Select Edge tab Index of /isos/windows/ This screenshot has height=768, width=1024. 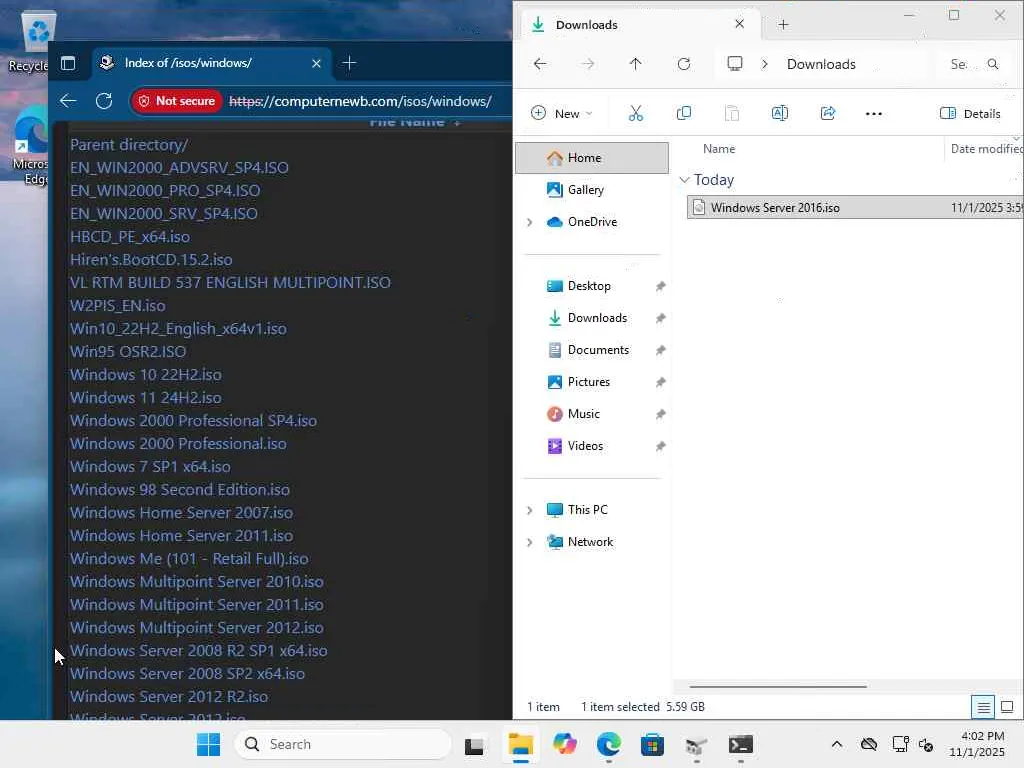click(210, 63)
